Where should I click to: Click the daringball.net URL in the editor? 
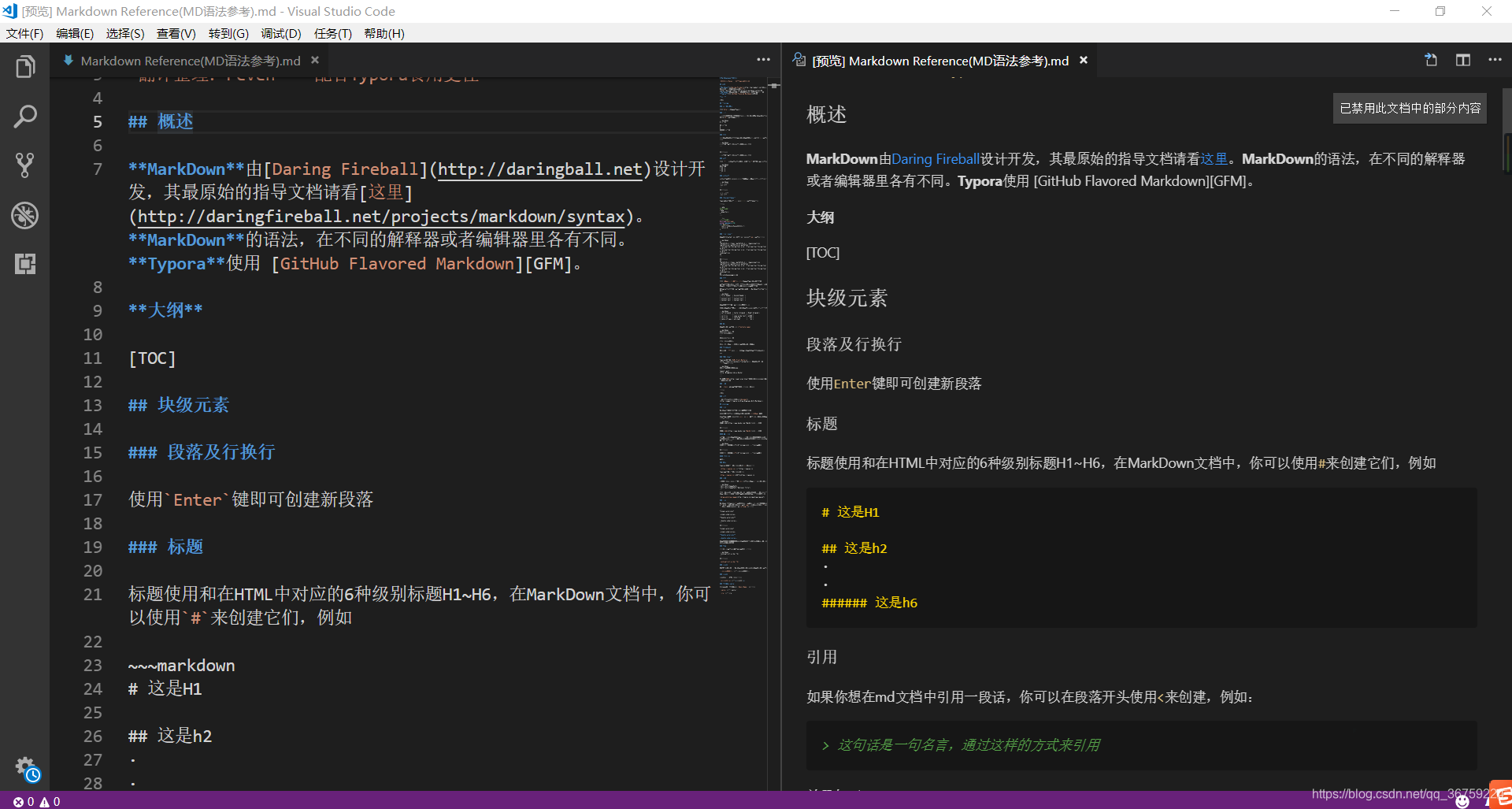[x=539, y=169]
